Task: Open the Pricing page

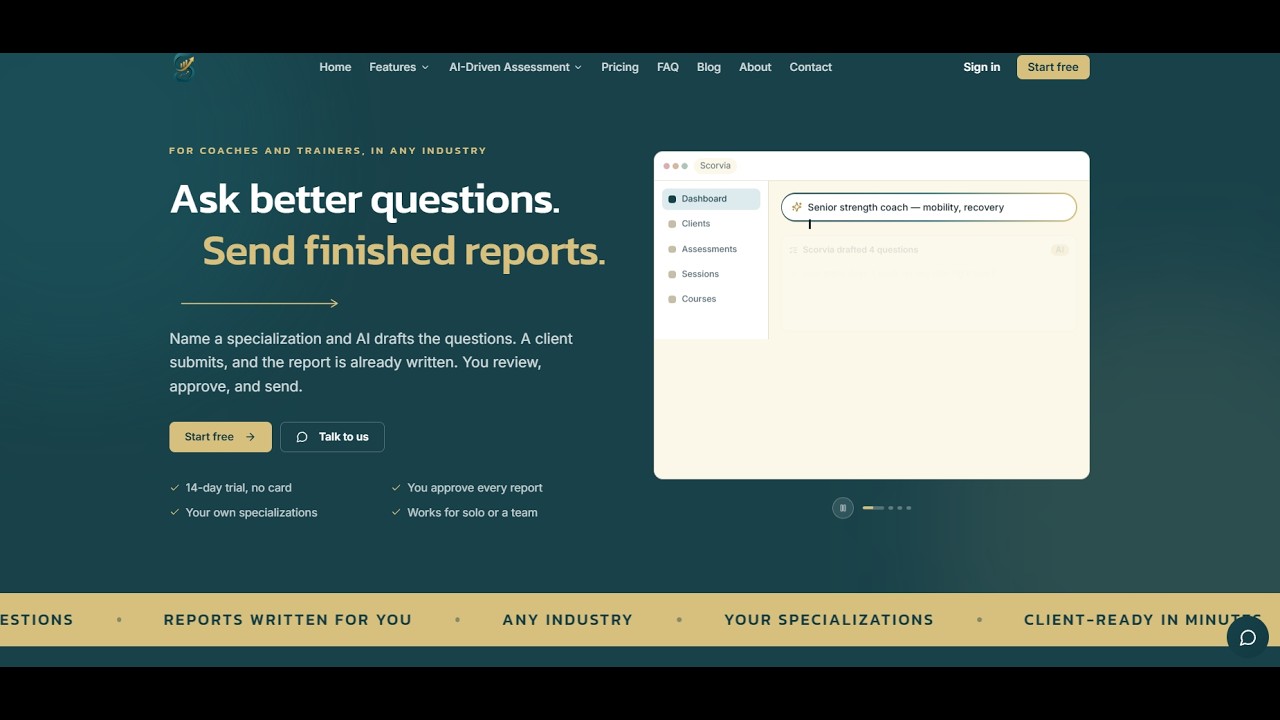Action: [620, 67]
